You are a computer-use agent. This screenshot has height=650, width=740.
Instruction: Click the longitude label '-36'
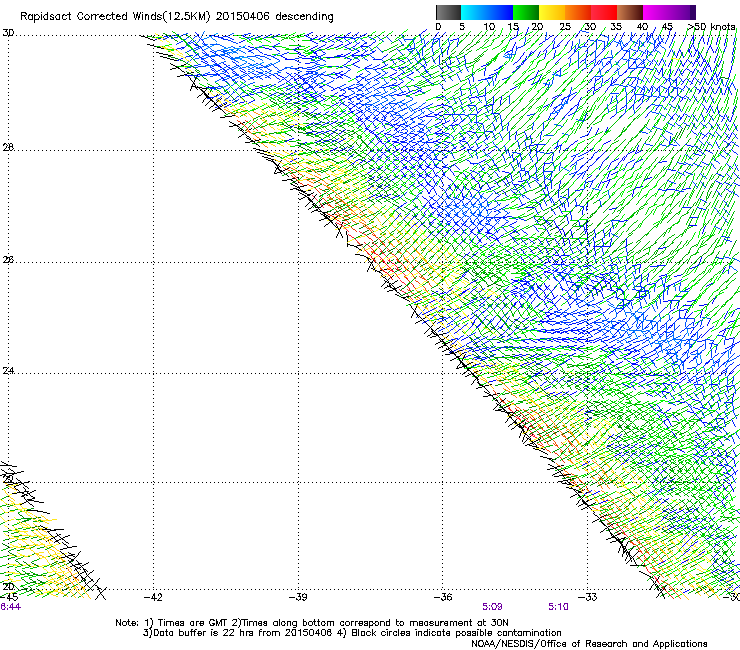click(443, 597)
